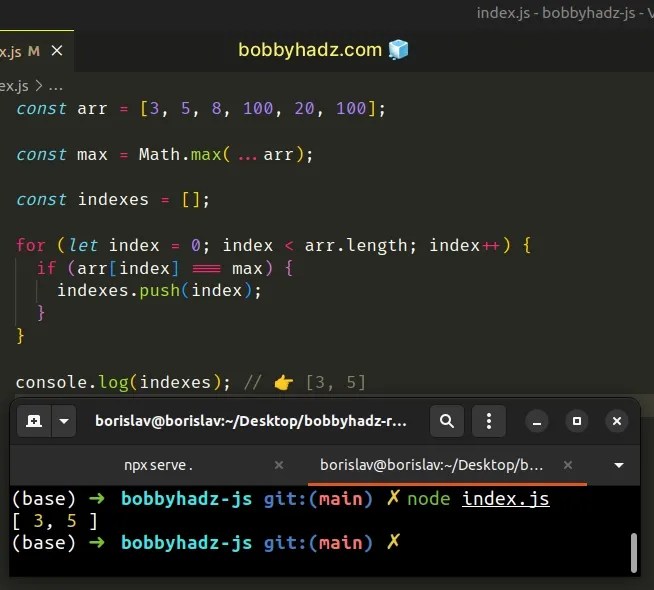Viewport: 654px width, 590px height.
Task: Click the 'const arr' declaration line
Action: (x=201, y=109)
